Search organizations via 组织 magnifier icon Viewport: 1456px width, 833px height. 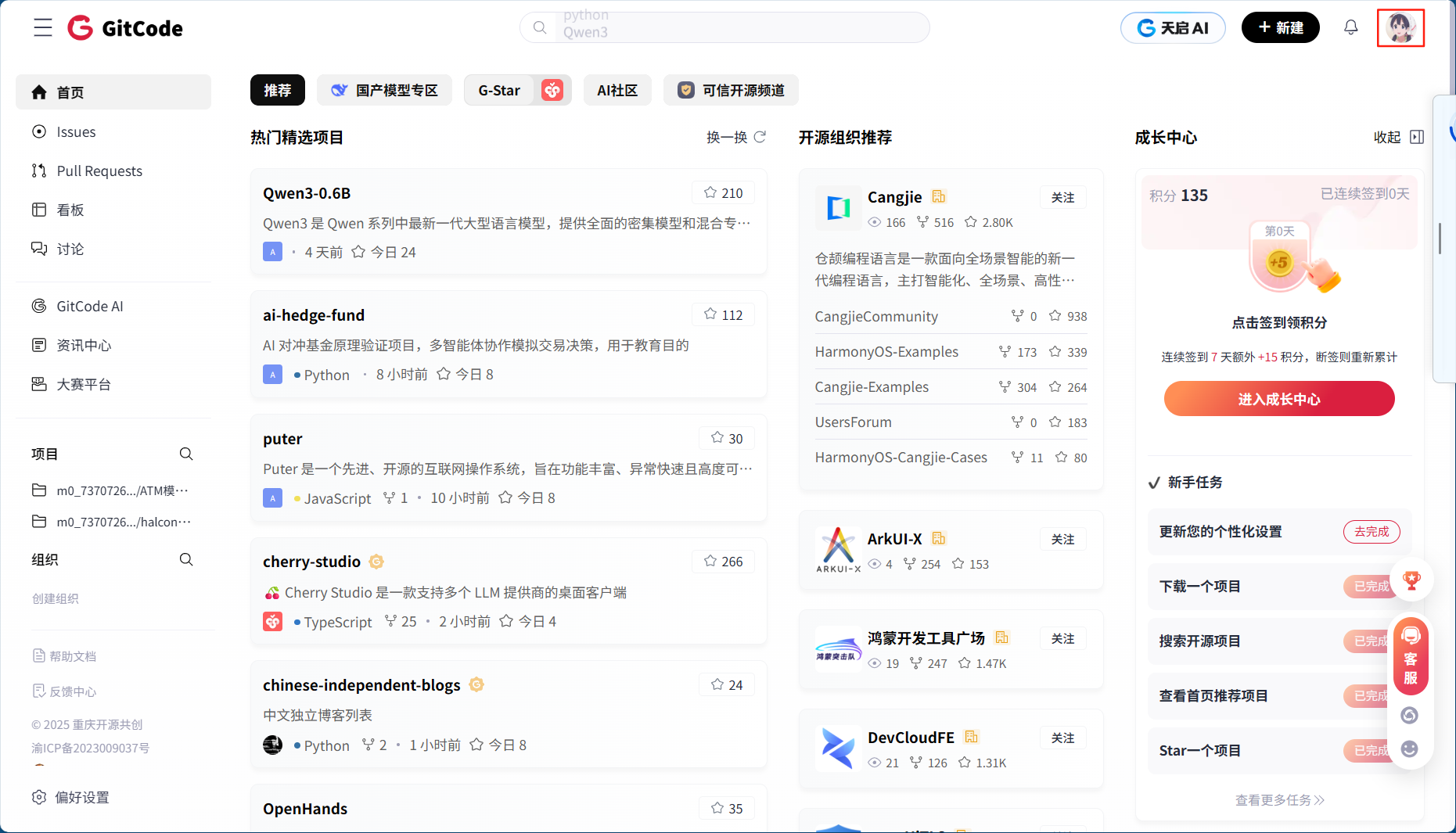[x=186, y=559]
